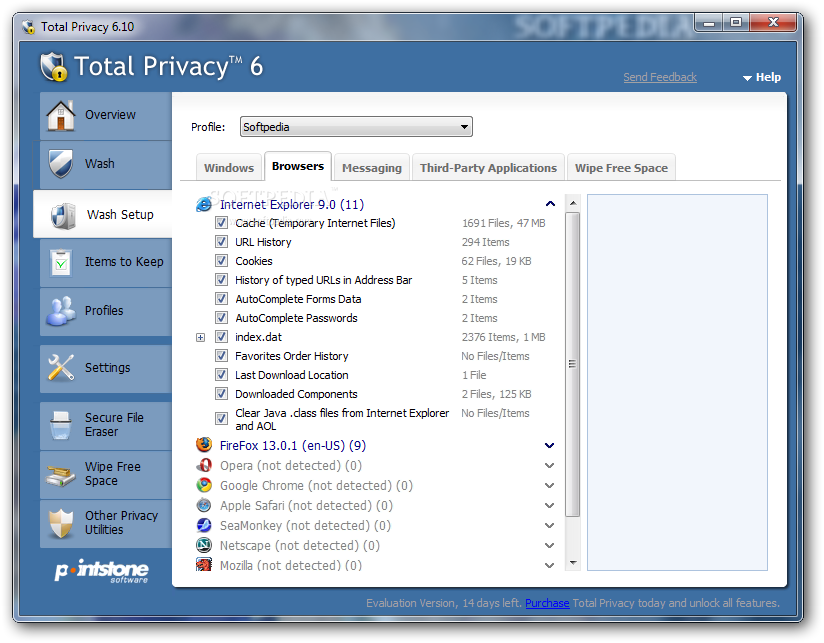Click the Settings tools icon

coord(61,367)
